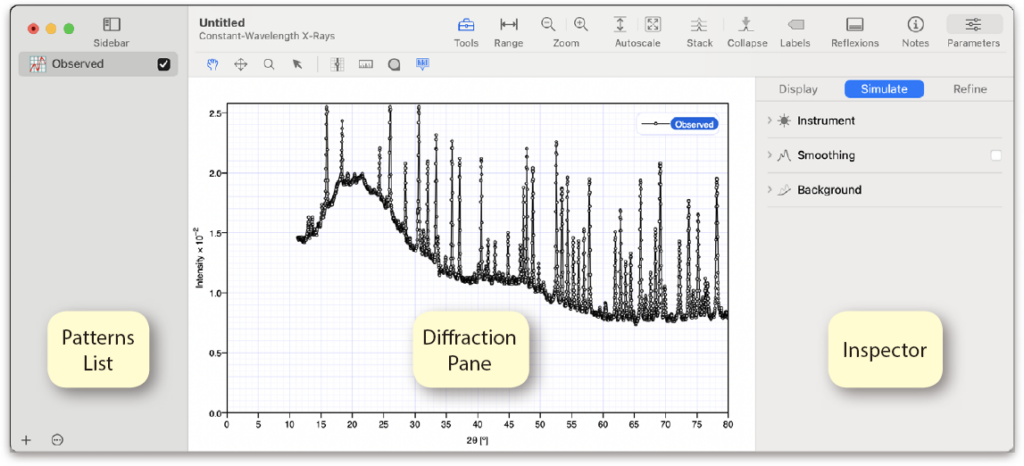Viewport: 1024px width, 466px height.
Task: Add a pattern with the plus button
Action: coord(26,440)
